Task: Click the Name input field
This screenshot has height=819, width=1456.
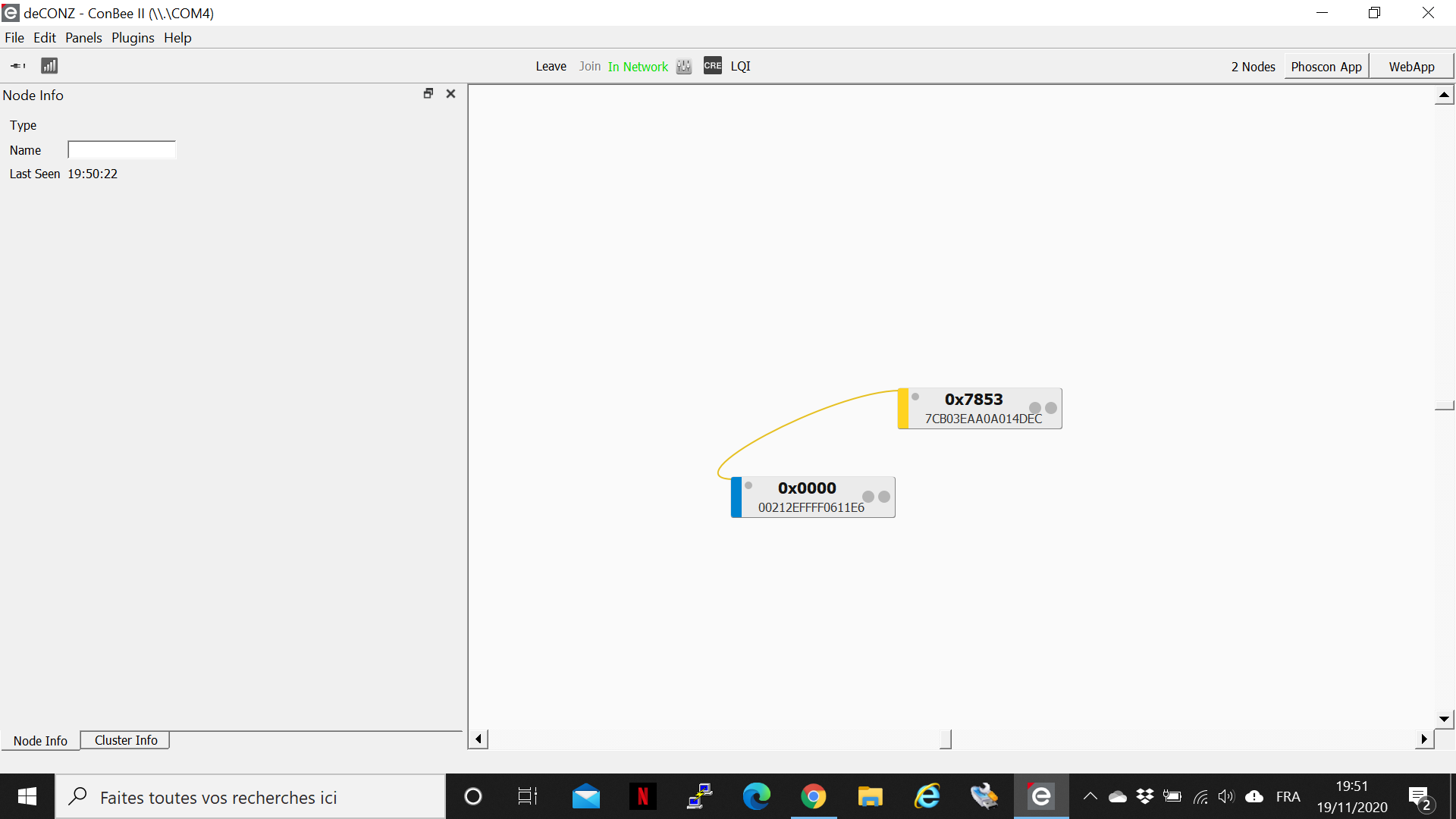Action: 121,150
